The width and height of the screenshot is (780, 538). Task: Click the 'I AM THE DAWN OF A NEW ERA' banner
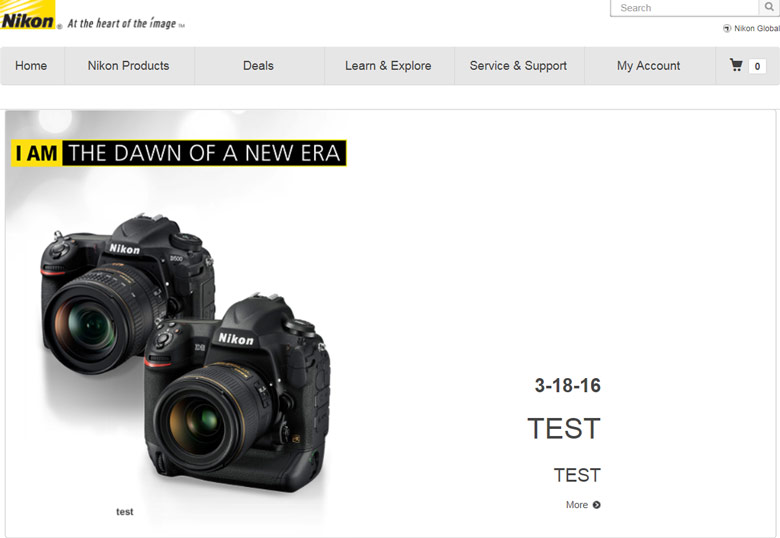tap(179, 153)
